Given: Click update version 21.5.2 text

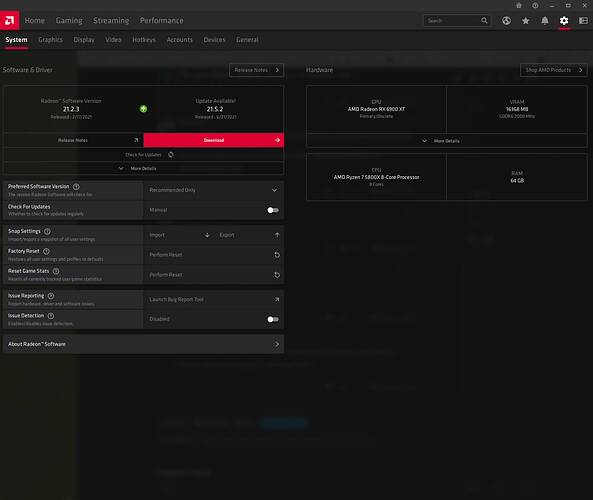Looking at the screenshot, I should click(215, 109).
